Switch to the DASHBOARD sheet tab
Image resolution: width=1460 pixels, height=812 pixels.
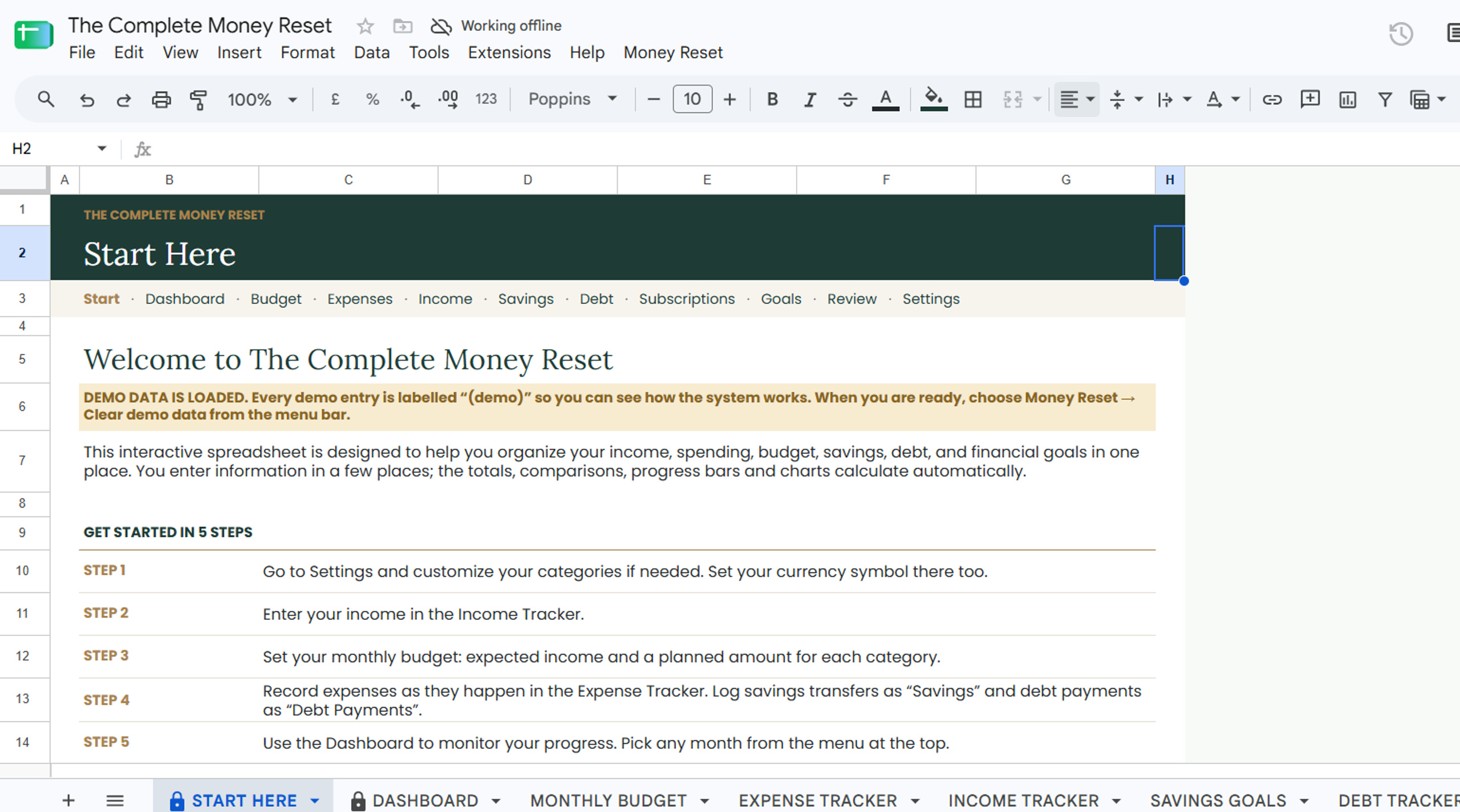tap(425, 800)
